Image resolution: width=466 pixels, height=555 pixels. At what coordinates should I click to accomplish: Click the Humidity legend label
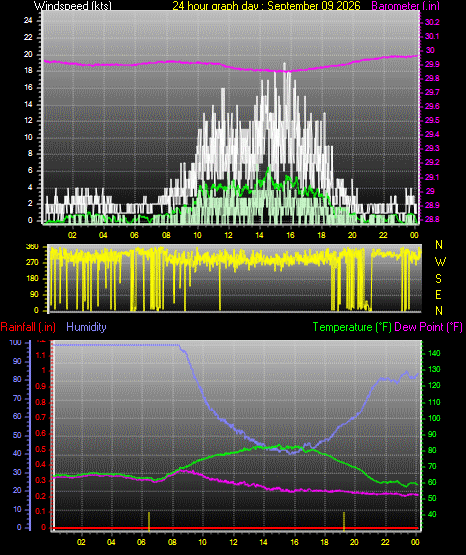[86, 327]
